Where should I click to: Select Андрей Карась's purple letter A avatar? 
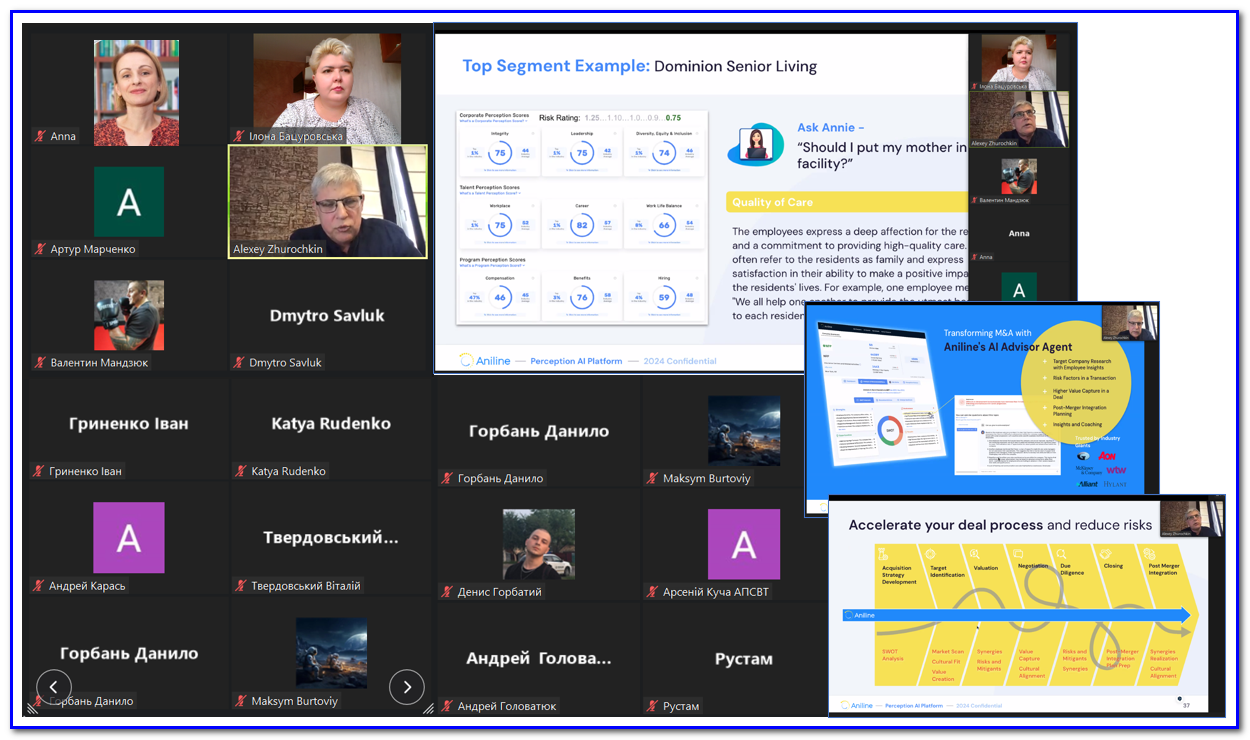129,537
